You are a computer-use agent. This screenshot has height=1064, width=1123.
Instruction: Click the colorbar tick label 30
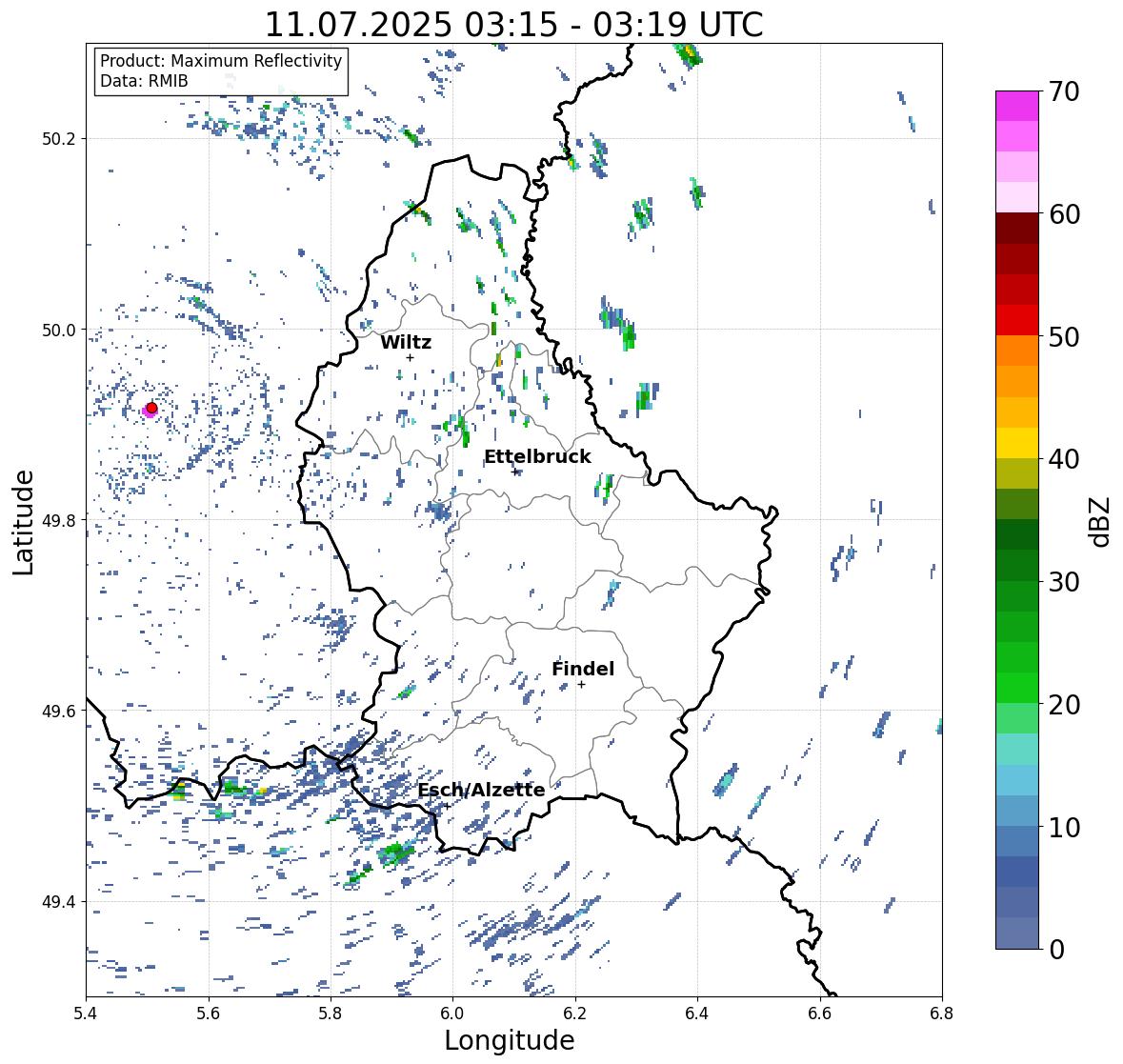(x=1064, y=582)
